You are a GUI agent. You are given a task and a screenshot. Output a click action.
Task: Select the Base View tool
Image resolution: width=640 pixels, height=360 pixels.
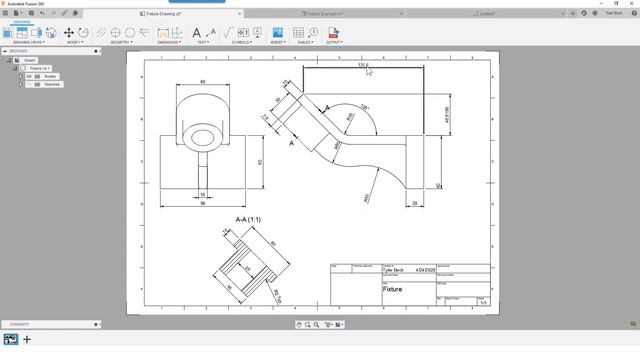coord(8,33)
